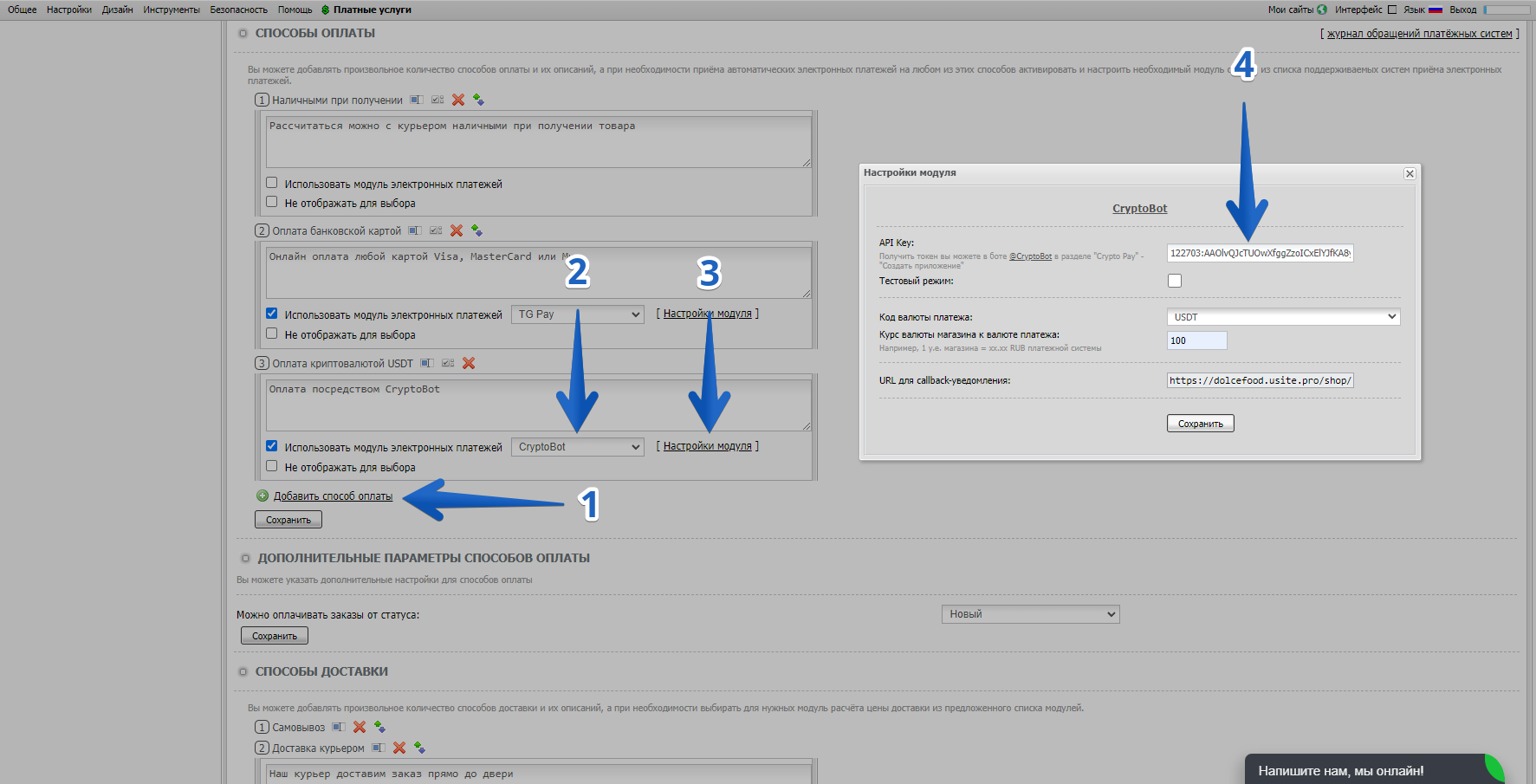
Task: Click the API Key input field
Action: (x=1260, y=253)
